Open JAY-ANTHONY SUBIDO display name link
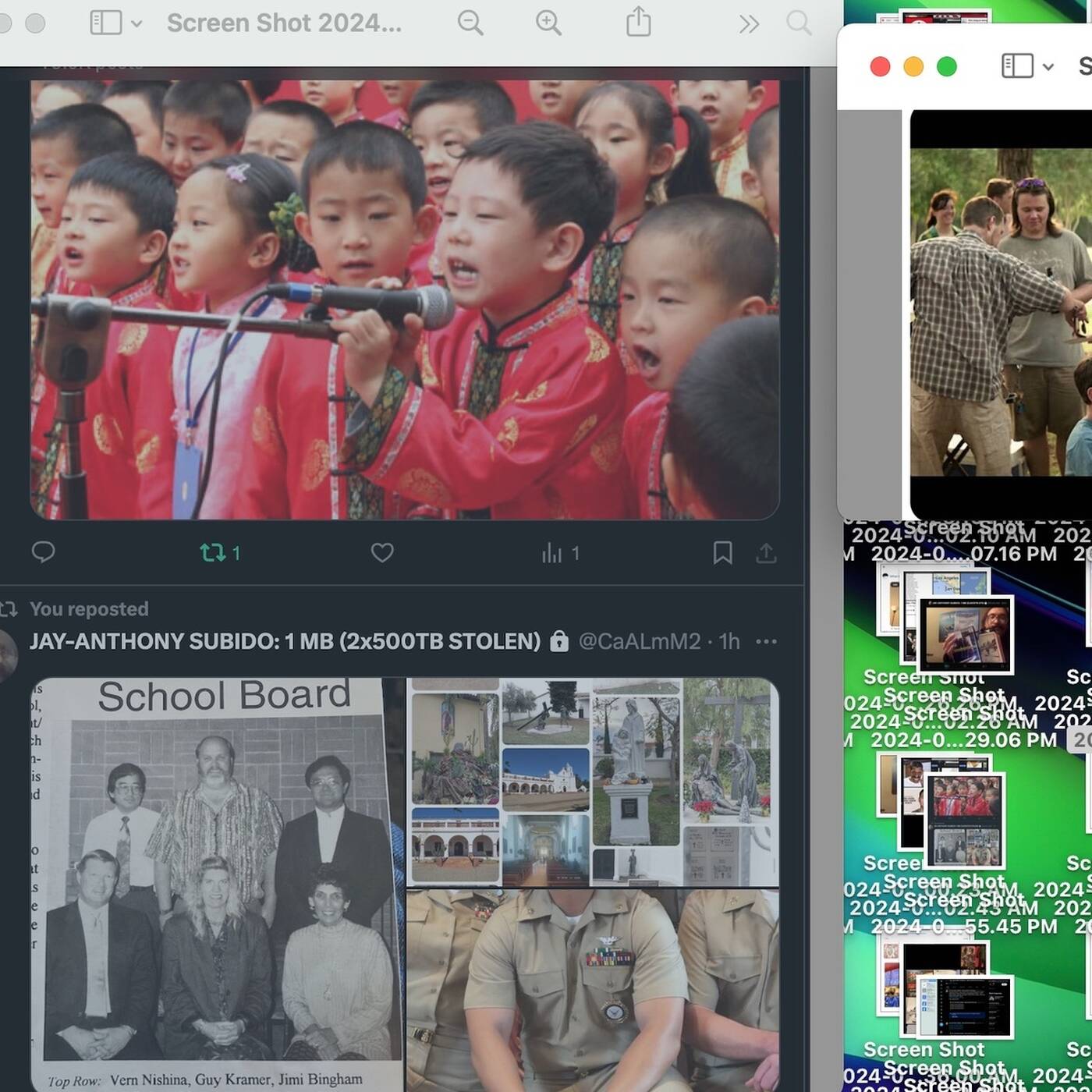This screenshot has height=1092, width=1092. [285, 641]
